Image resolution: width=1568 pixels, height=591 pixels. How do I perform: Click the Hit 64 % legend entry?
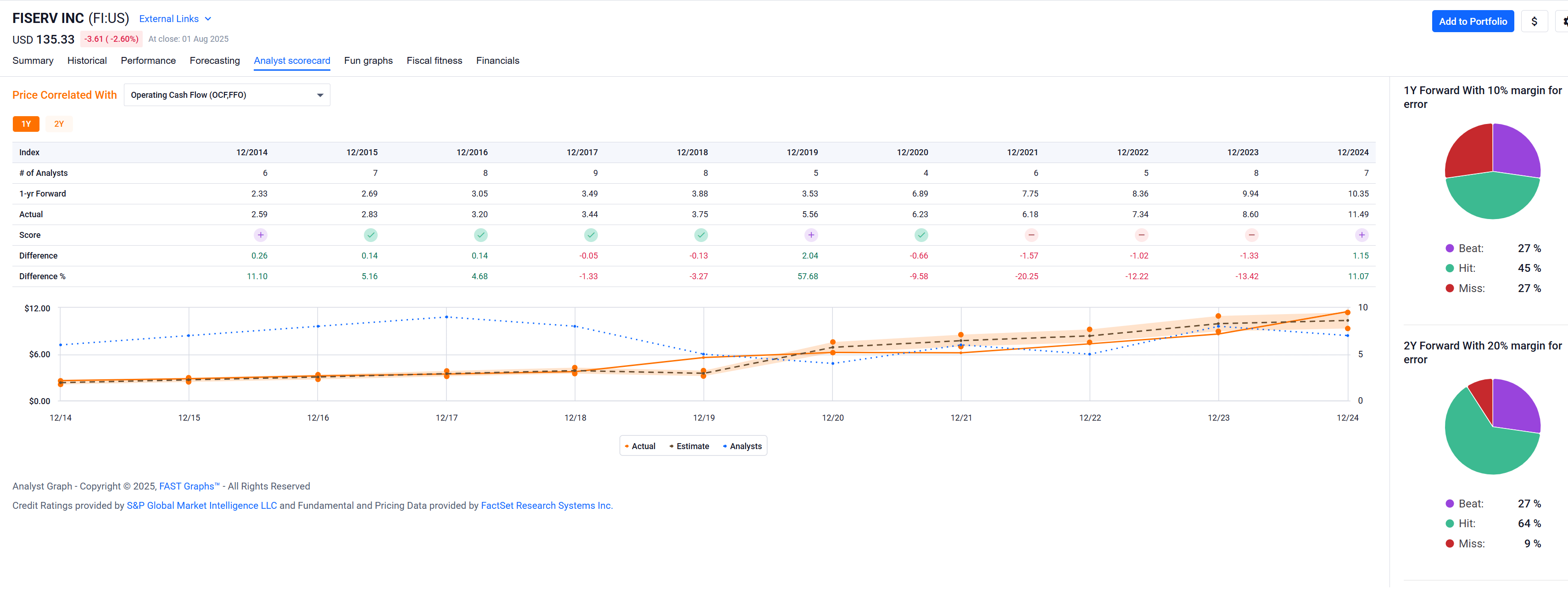pos(1493,524)
